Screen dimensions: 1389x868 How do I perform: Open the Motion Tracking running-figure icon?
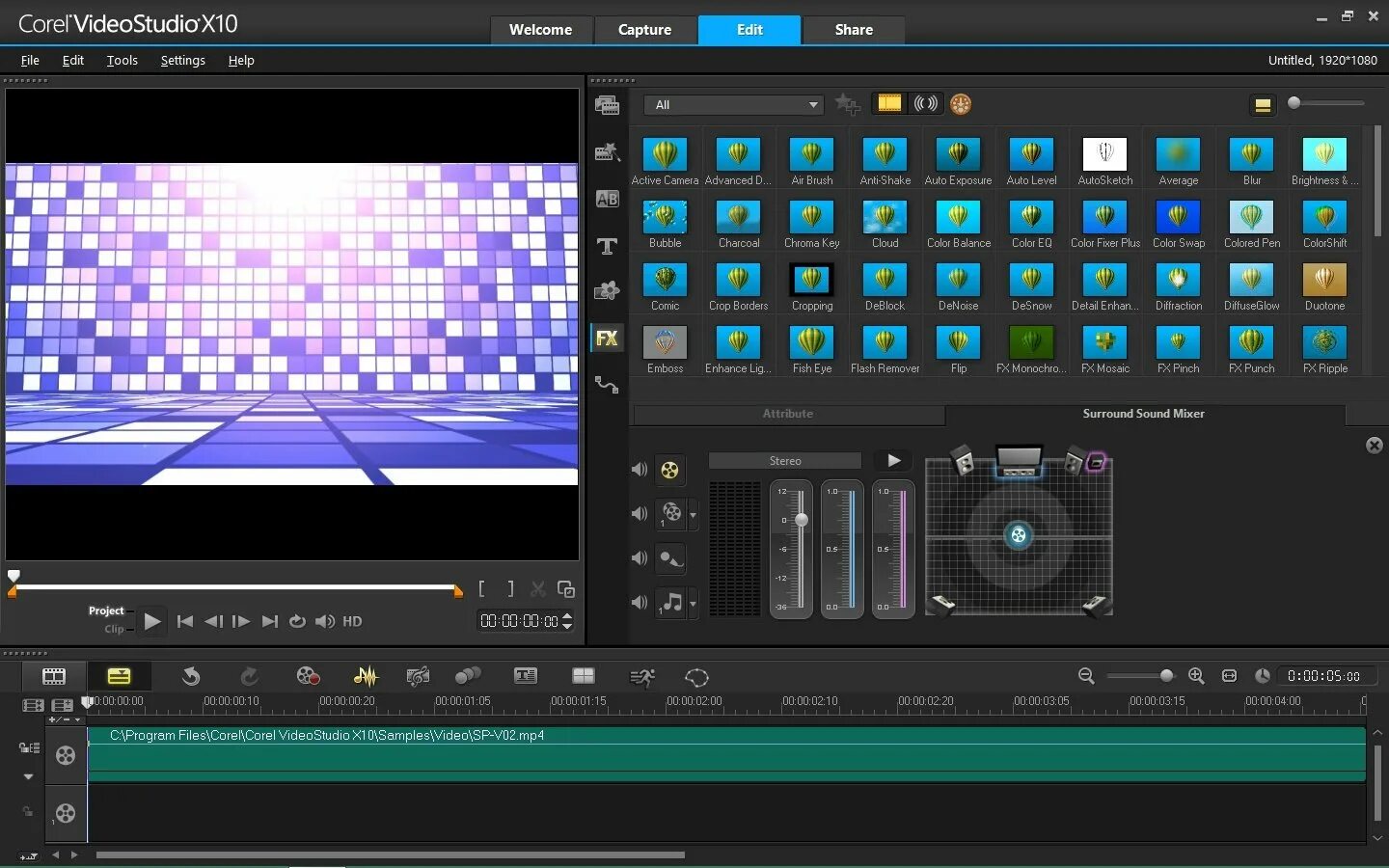[641, 676]
